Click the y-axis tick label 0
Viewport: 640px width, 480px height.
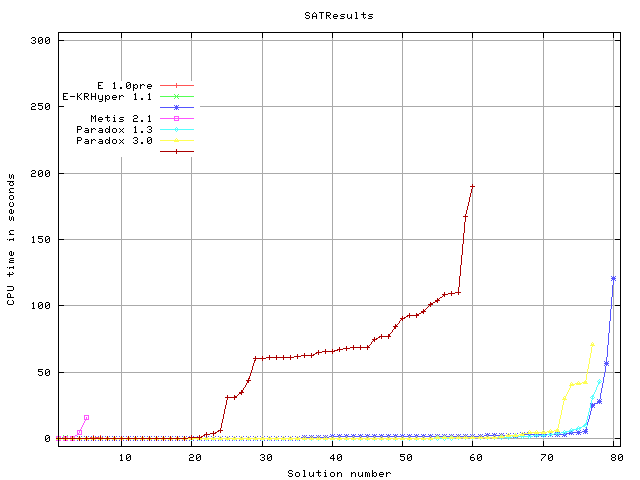click(48, 439)
